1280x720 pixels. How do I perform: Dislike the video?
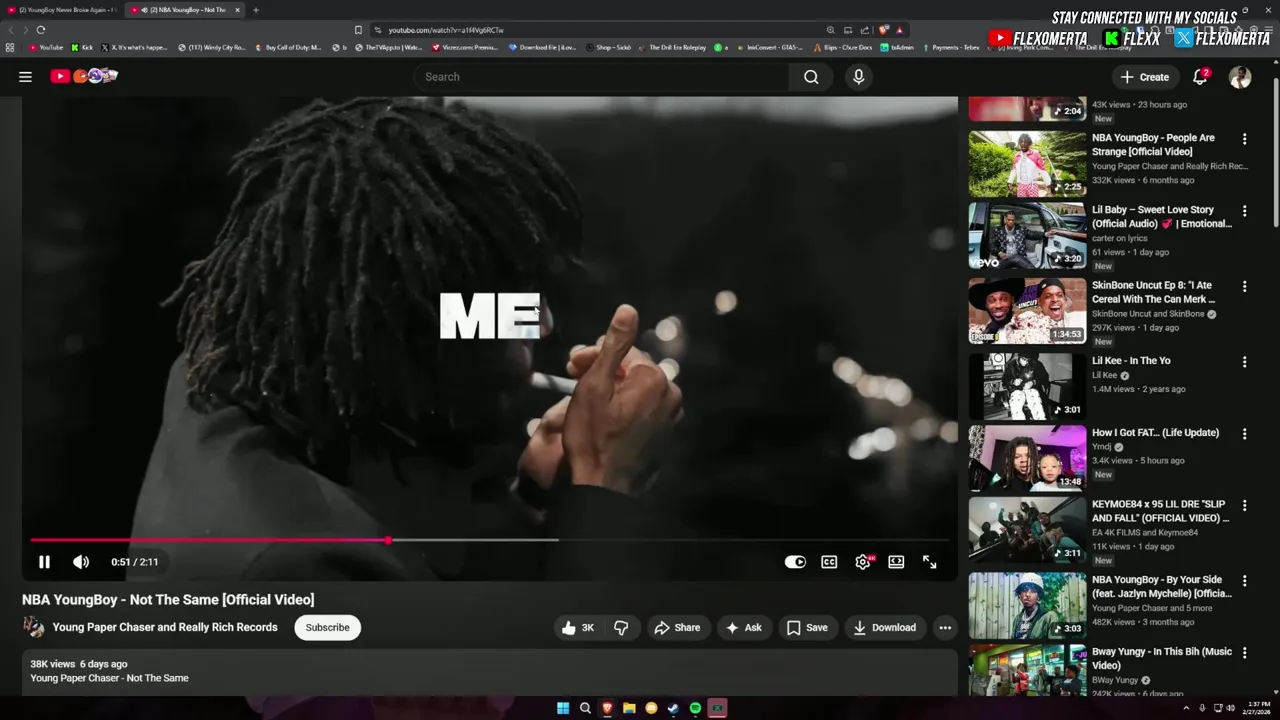(x=621, y=628)
